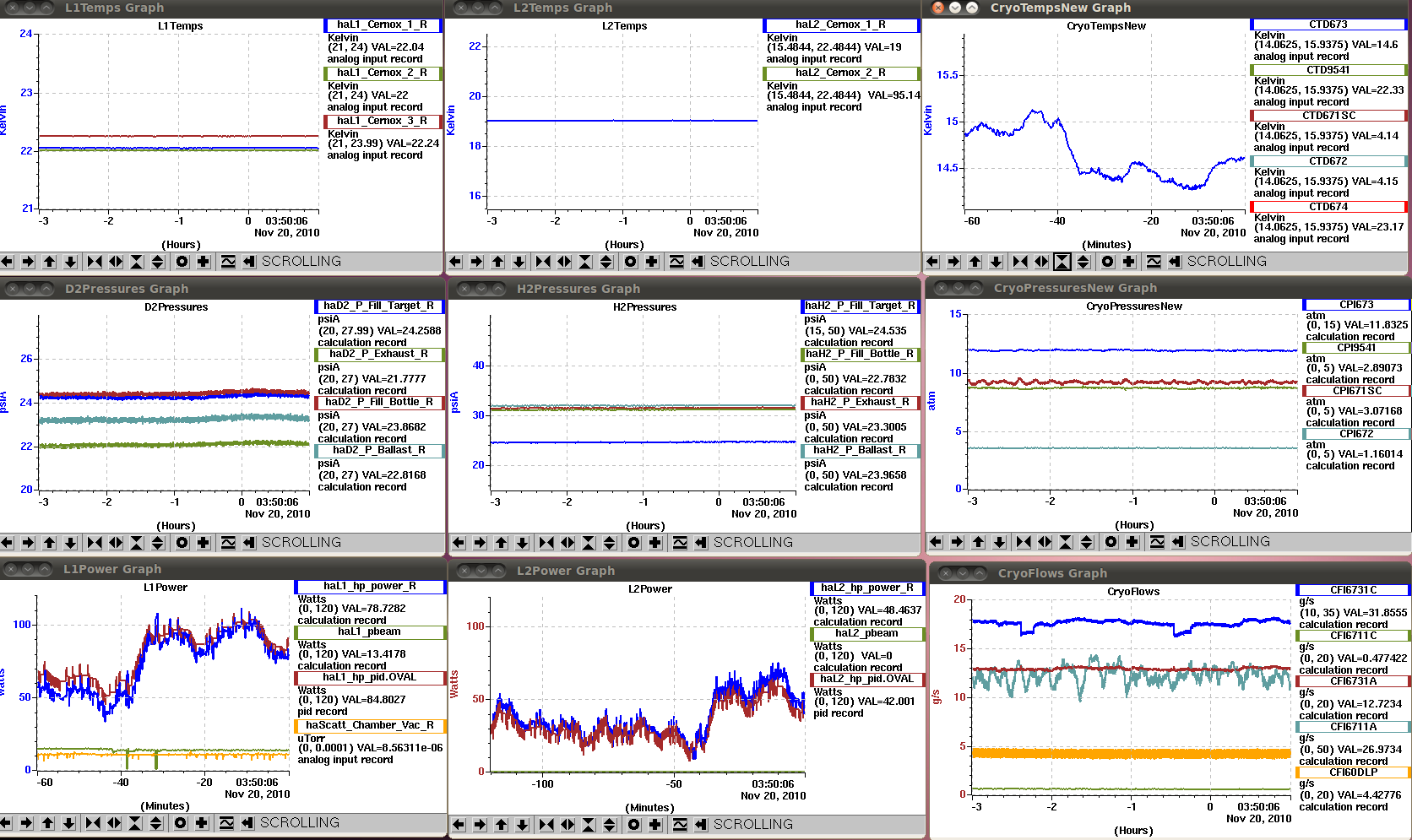The image size is (1412, 840).
Task: Select the haL1_Cernox_3_R legend label
Action: point(382,121)
